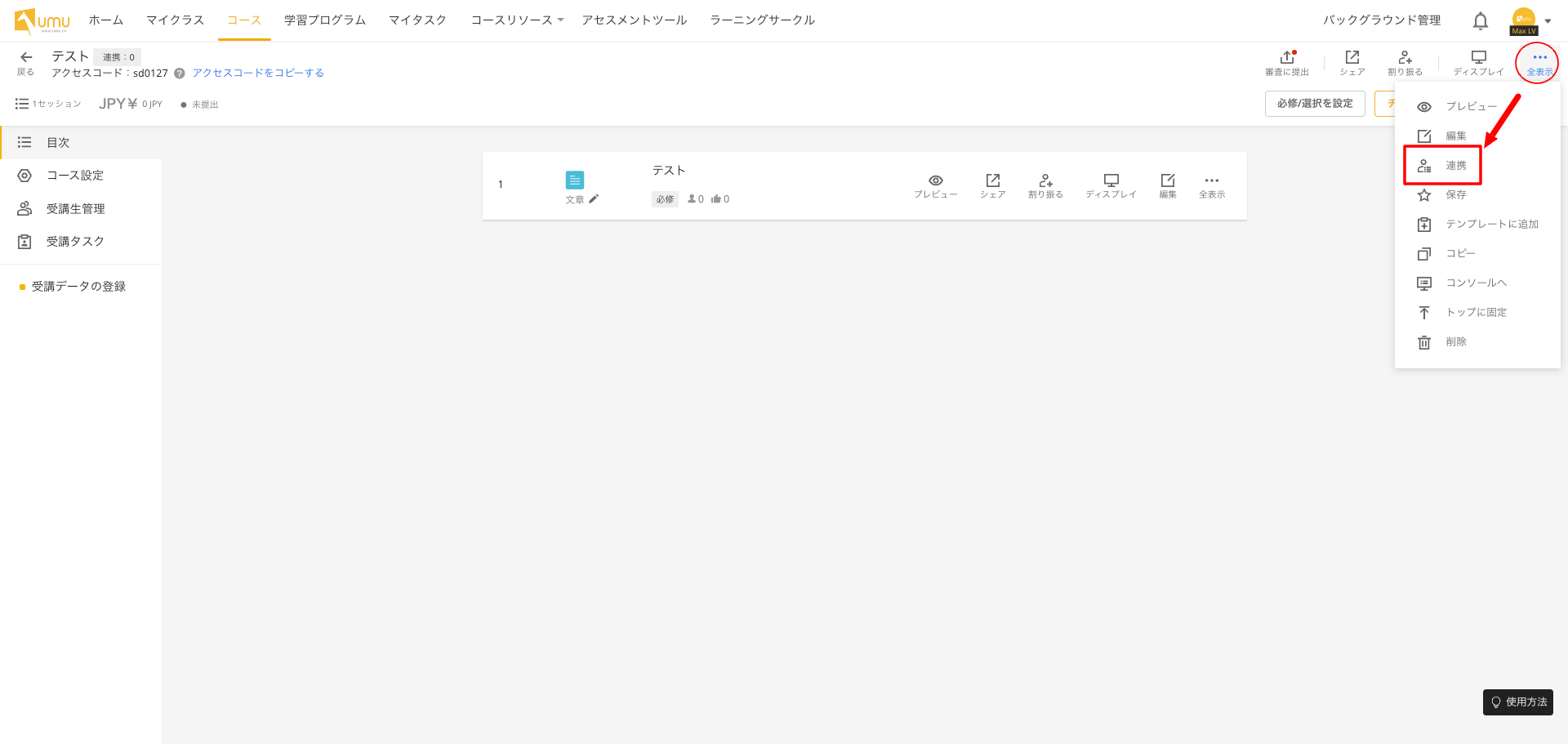
Task: Click the 未提出 status
Action: click(200, 105)
